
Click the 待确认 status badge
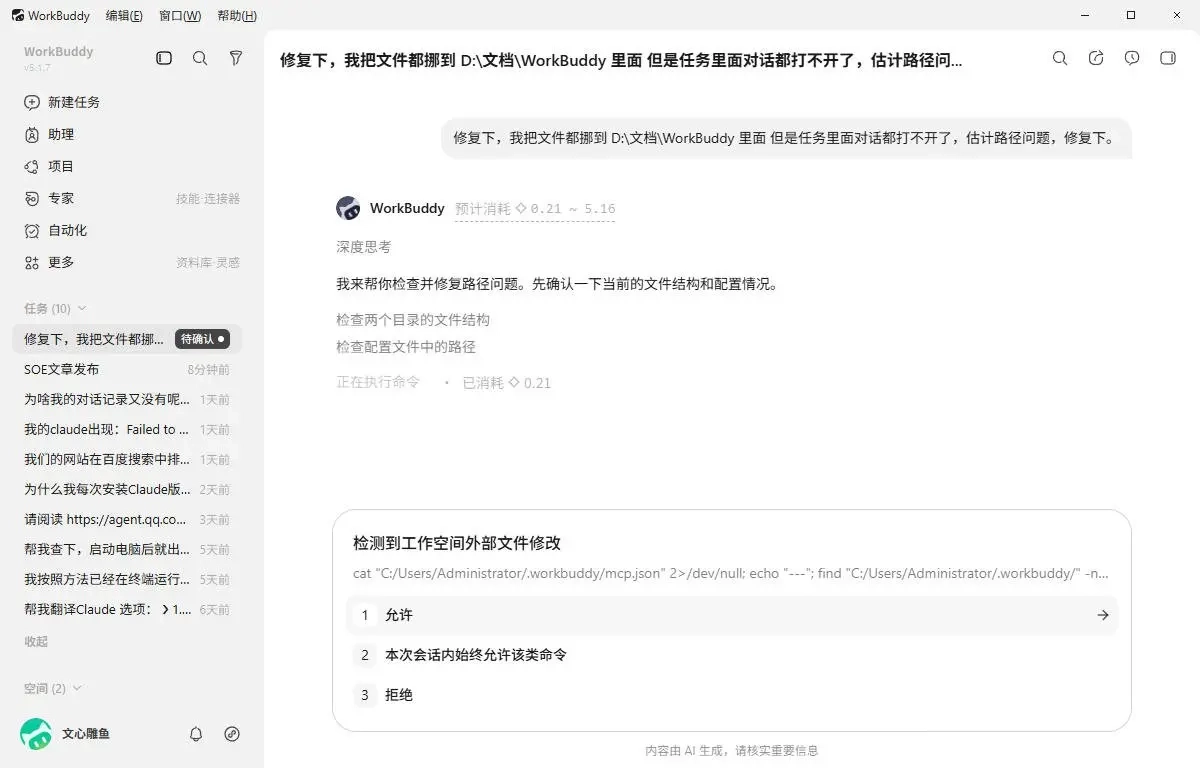coord(202,339)
